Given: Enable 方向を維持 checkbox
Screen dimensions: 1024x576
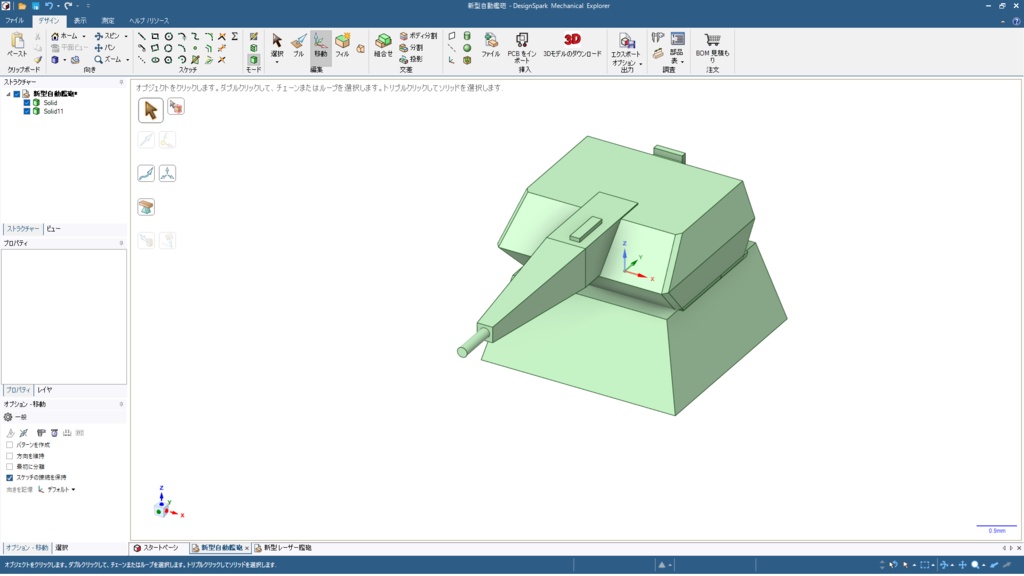Looking at the screenshot, I should (x=10, y=456).
